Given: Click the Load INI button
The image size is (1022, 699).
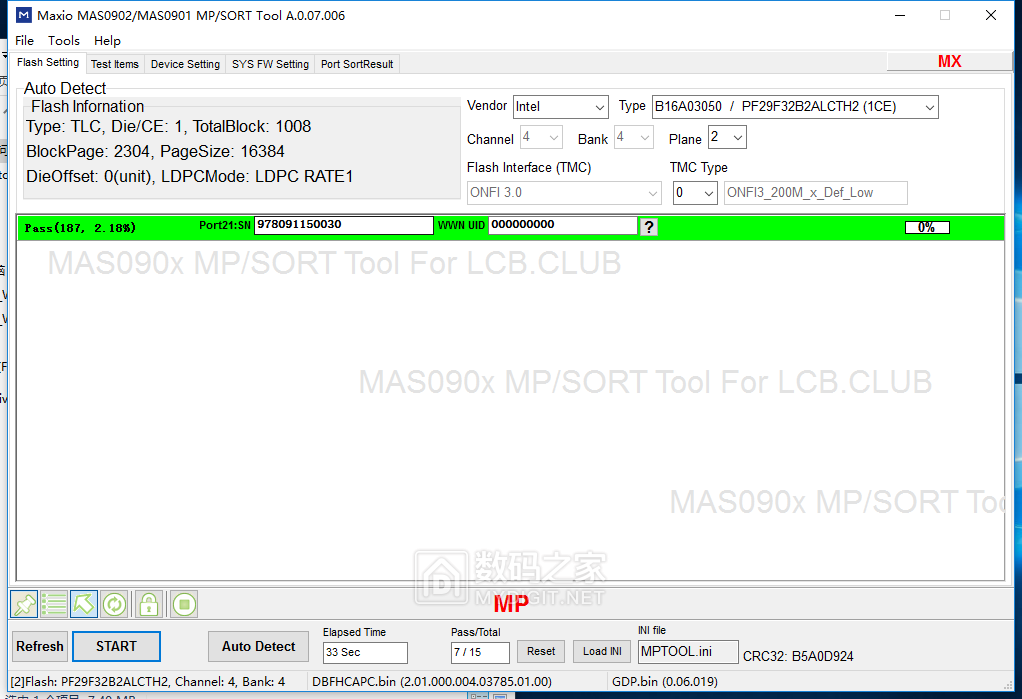Looking at the screenshot, I should 602,651.
